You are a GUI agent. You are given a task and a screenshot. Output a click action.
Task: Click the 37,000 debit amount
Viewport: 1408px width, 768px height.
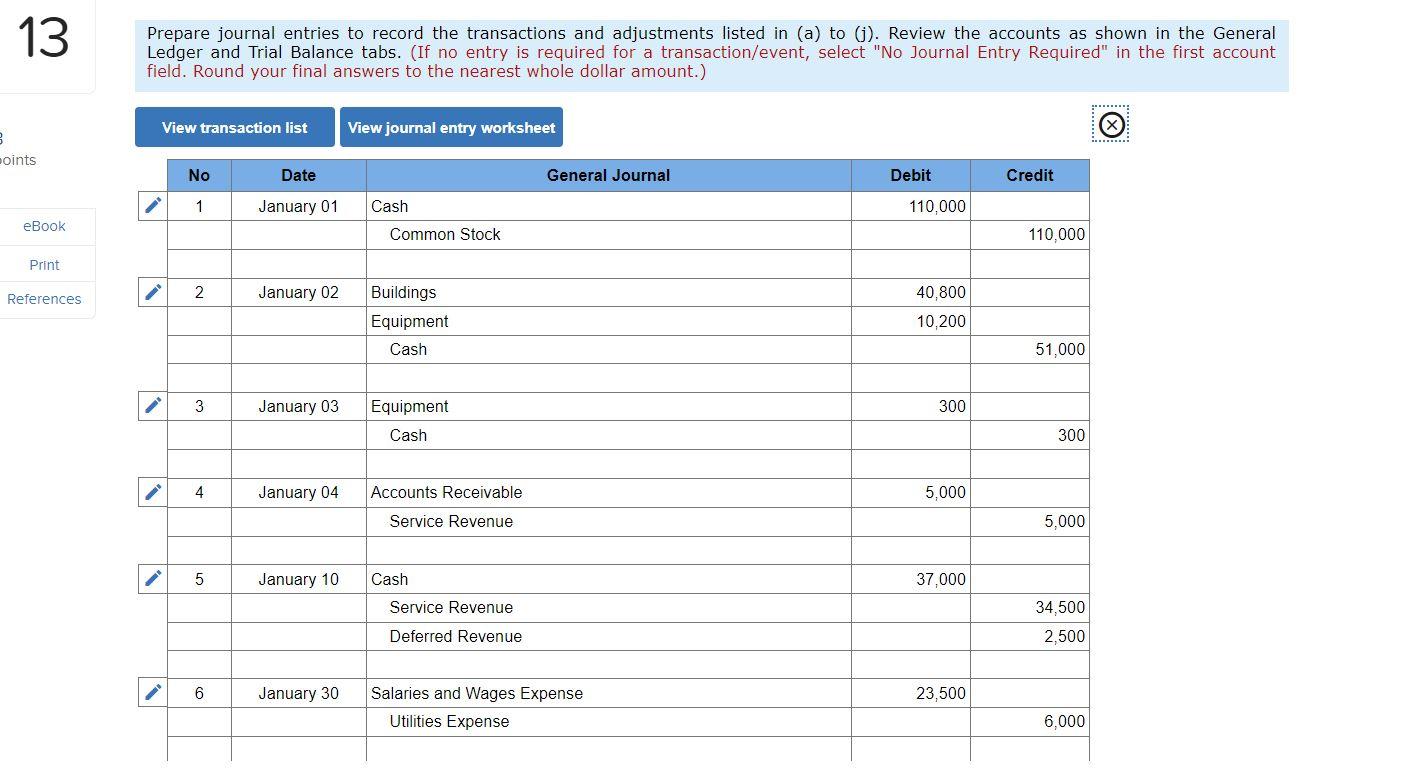(x=911, y=579)
